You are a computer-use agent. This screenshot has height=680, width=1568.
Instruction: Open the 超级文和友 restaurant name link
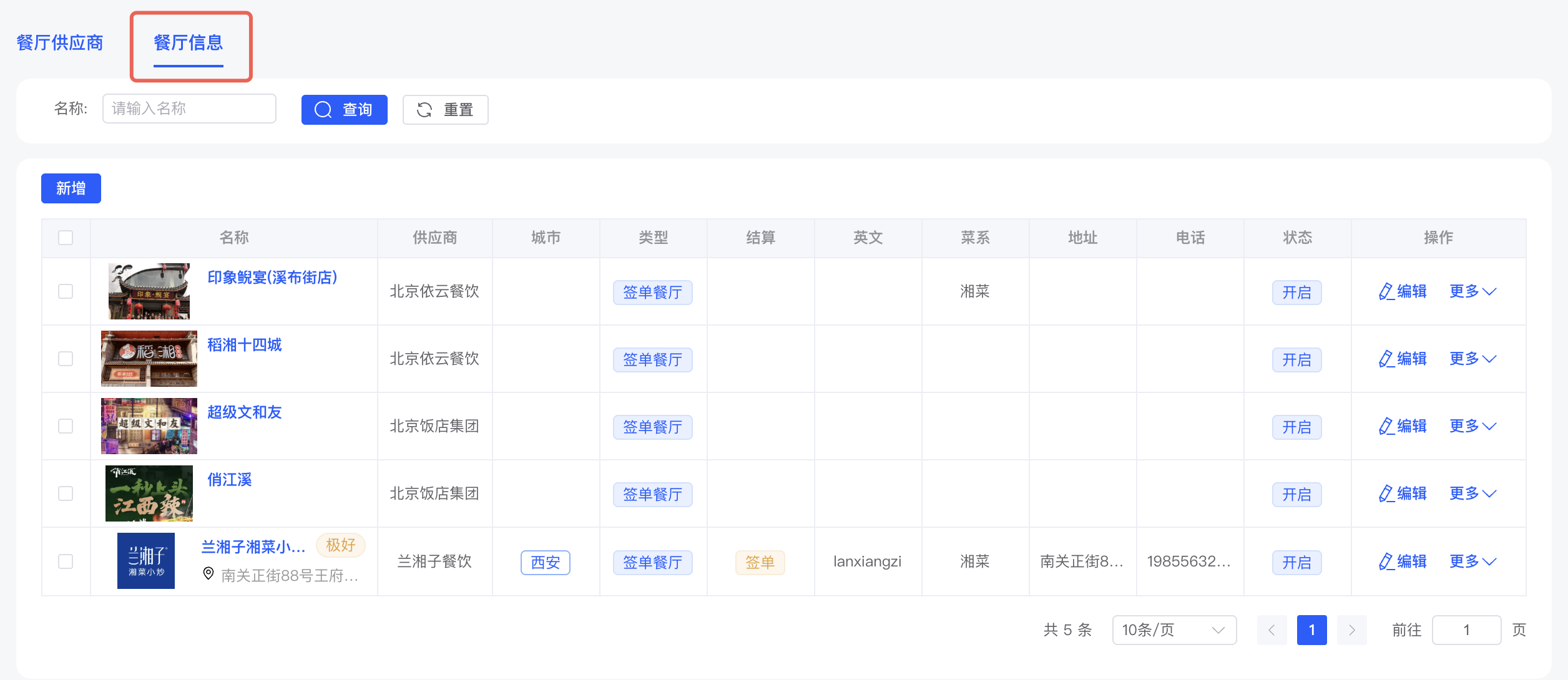(x=244, y=412)
